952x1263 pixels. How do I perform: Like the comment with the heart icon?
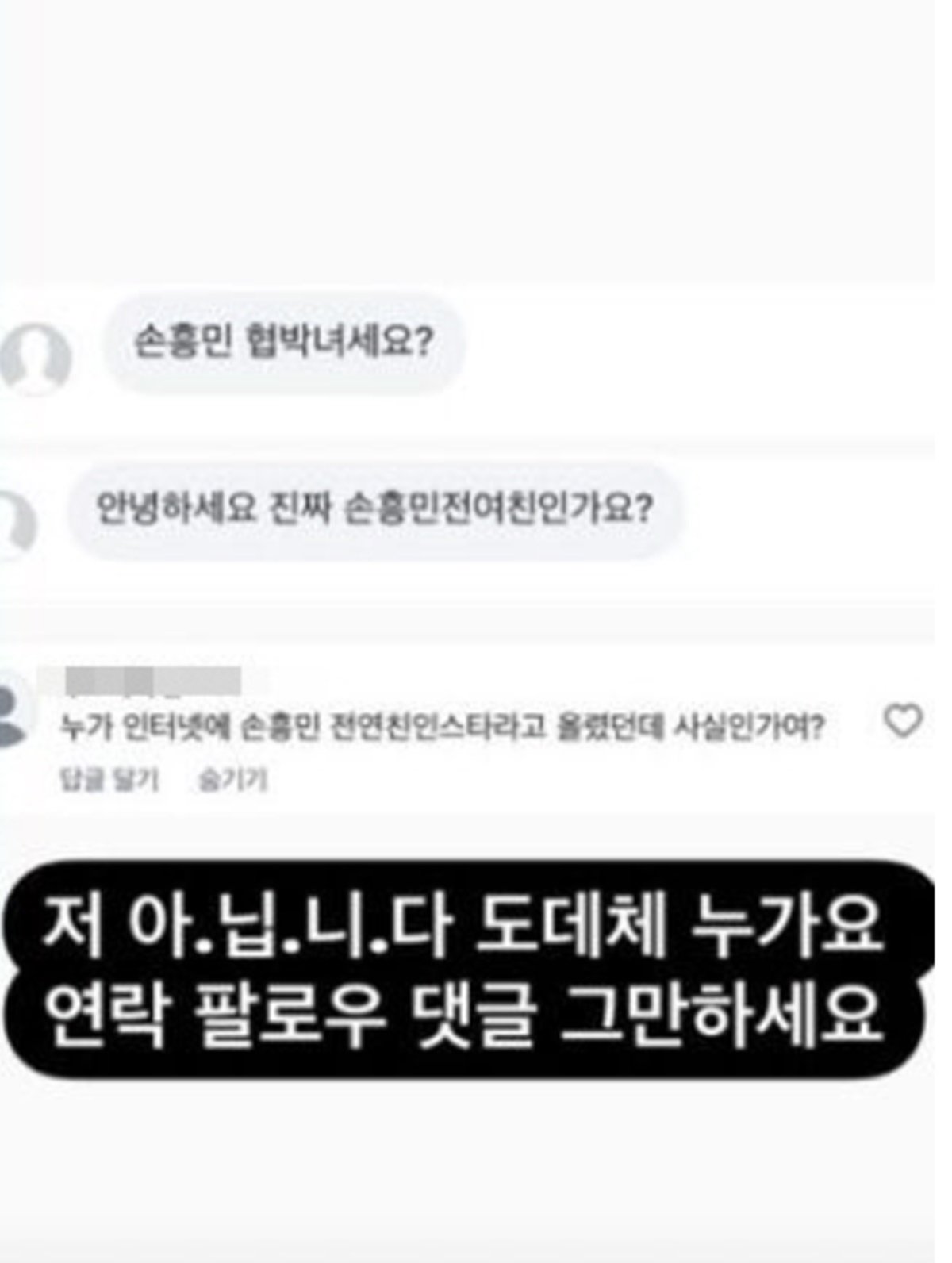point(903,722)
